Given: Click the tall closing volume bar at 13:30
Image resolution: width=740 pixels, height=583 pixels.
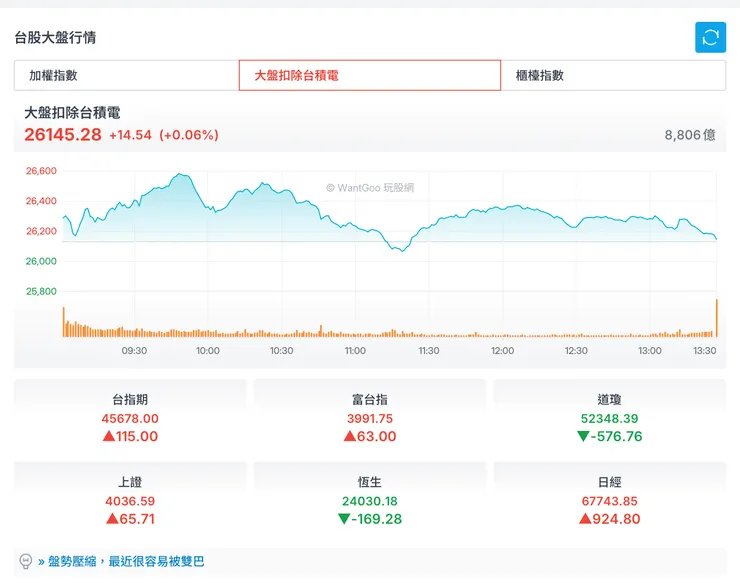Looking at the screenshot, I should tap(716, 318).
